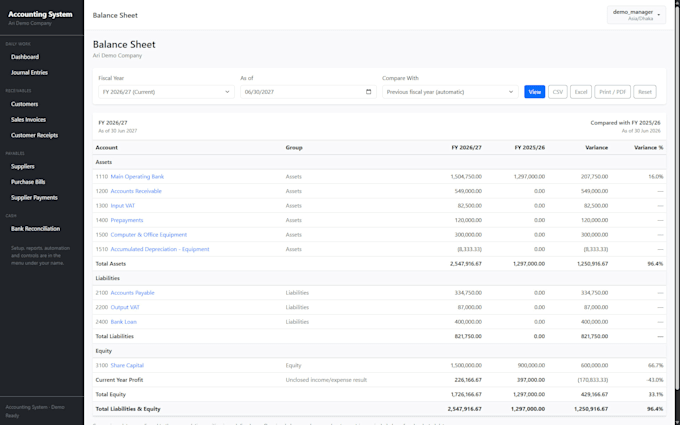
Task: Open the calendar picker in As of field
Action: click(368, 92)
